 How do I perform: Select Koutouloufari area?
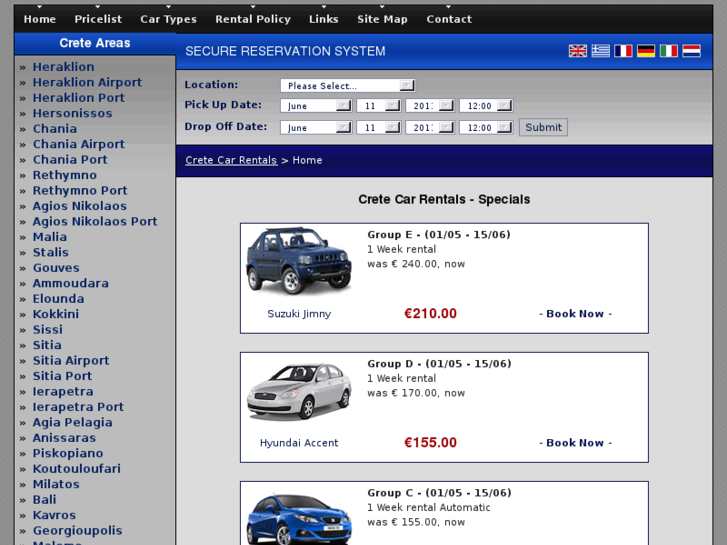[77, 468]
